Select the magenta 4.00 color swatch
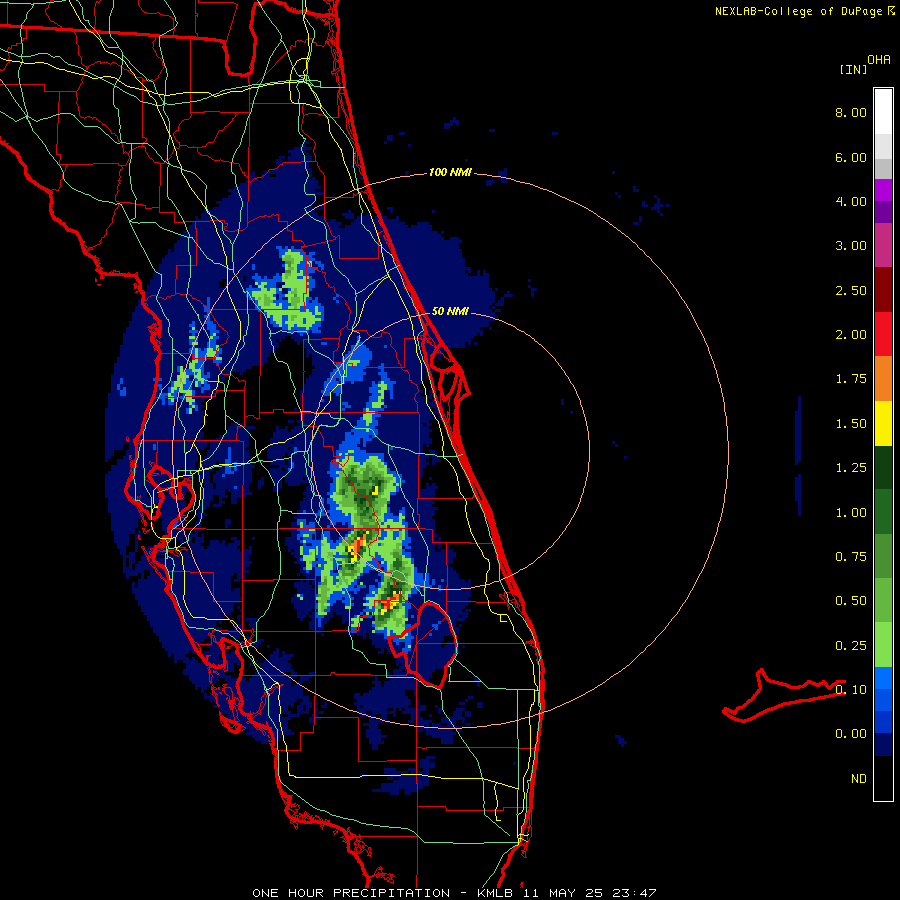900x900 pixels. pyautogui.click(x=883, y=190)
